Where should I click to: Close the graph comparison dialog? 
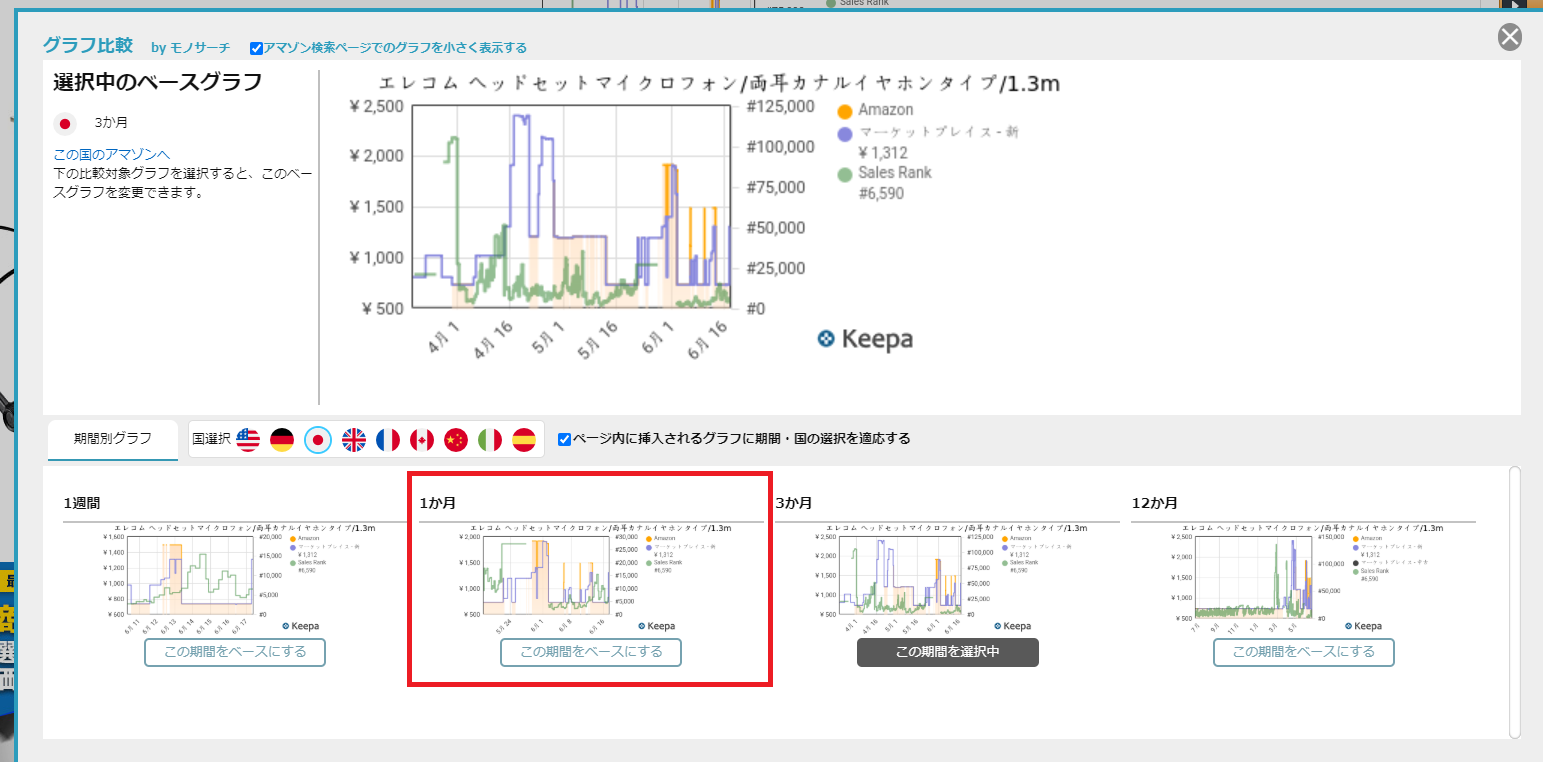(x=1510, y=38)
